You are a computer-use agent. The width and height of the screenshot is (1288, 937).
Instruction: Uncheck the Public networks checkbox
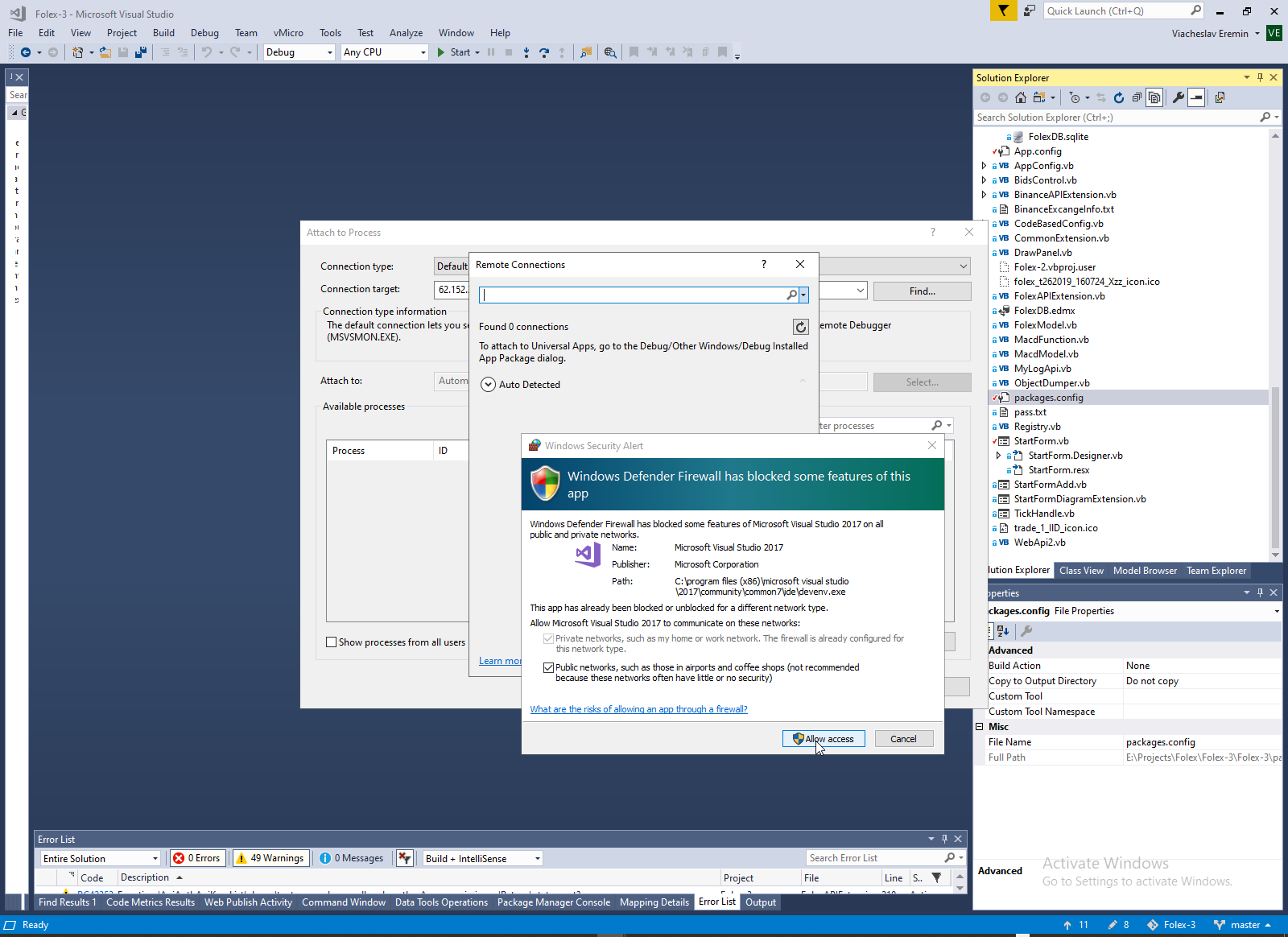pos(548,668)
